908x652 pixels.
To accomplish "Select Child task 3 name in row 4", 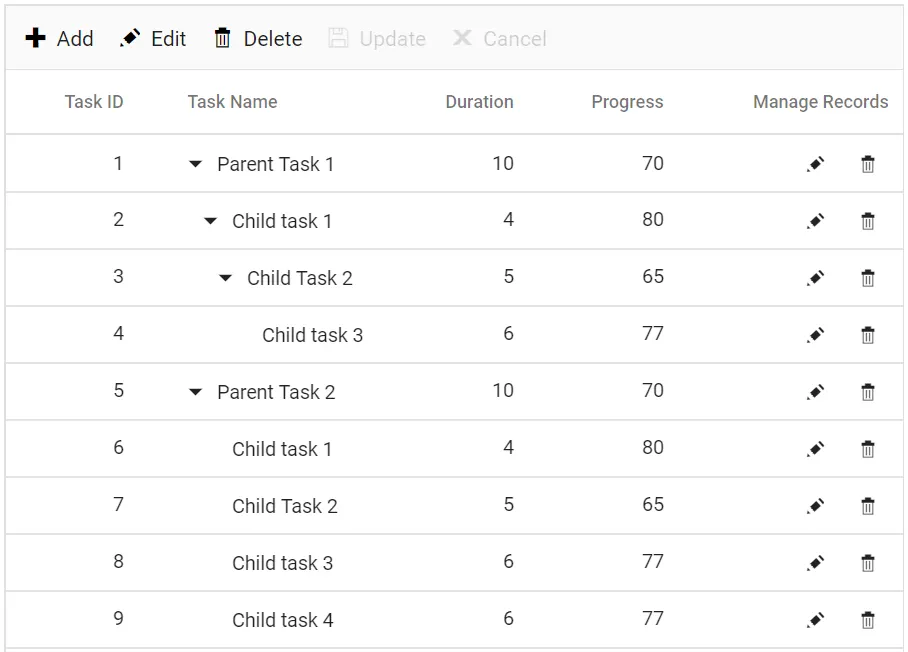I will [313, 335].
